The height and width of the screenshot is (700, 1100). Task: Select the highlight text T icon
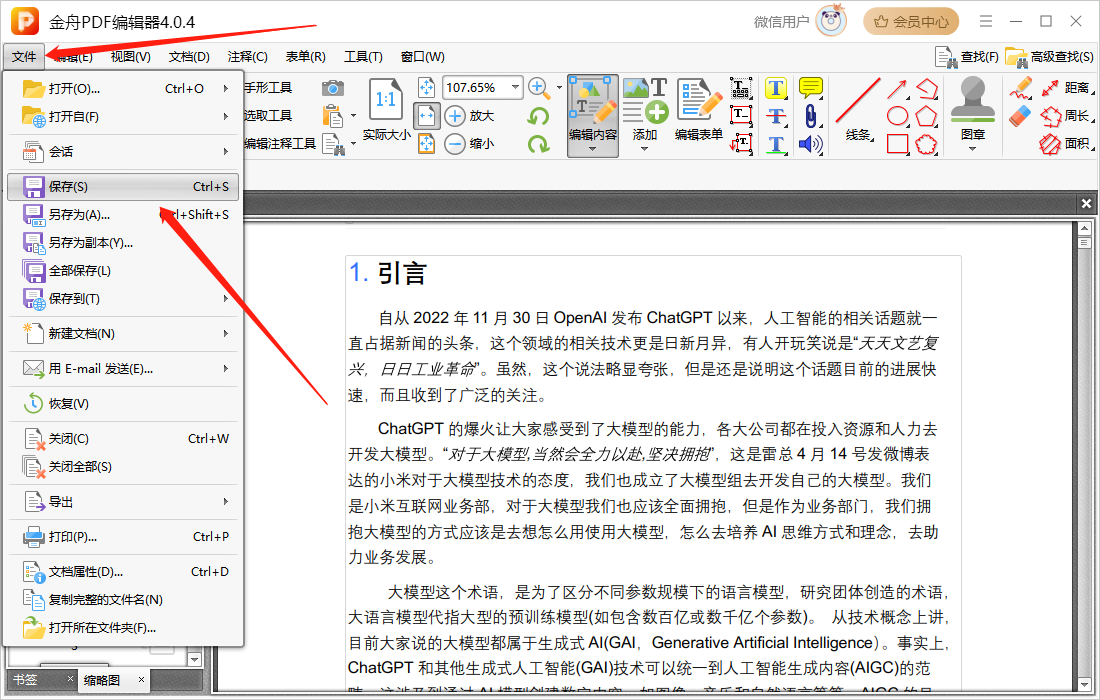point(775,88)
